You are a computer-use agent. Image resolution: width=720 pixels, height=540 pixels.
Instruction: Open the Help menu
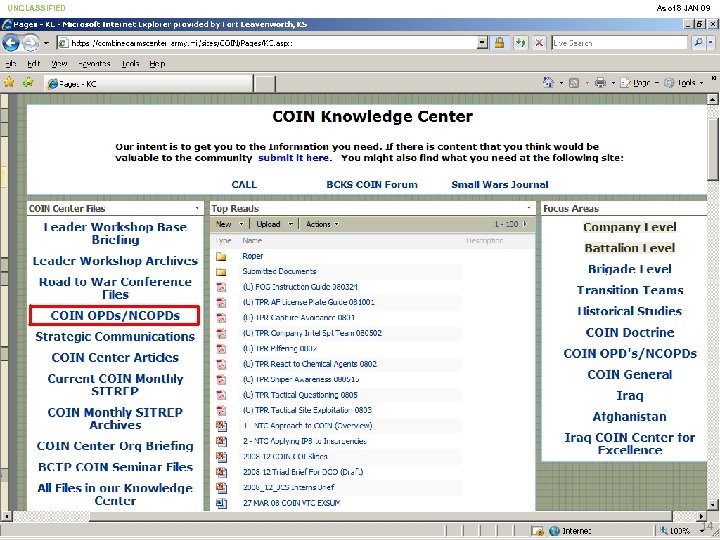(x=157, y=64)
